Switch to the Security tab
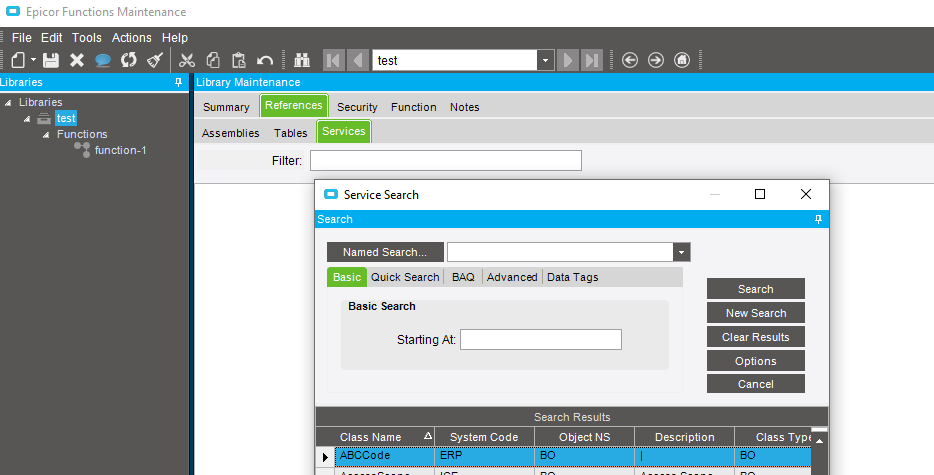Viewport: 934px width, 475px height. [x=357, y=107]
